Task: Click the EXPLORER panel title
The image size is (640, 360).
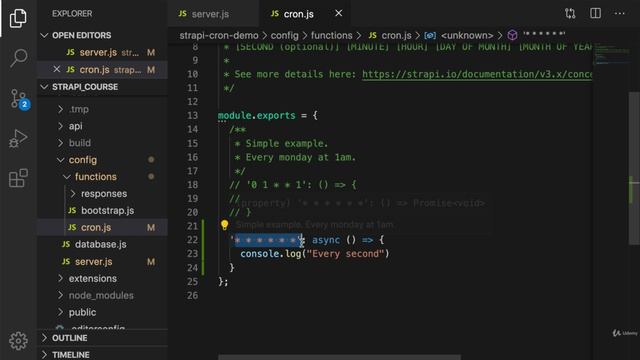Action: (x=72, y=14)
